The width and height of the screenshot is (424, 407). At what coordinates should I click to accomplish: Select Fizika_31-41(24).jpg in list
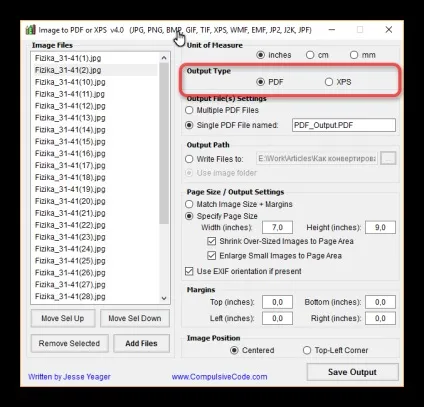tap(95, 249)
